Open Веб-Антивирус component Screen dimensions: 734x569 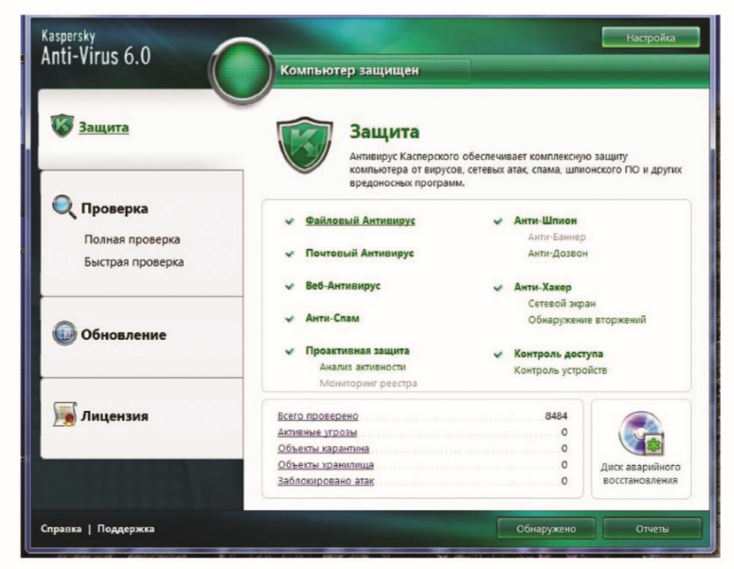point(343,285)
